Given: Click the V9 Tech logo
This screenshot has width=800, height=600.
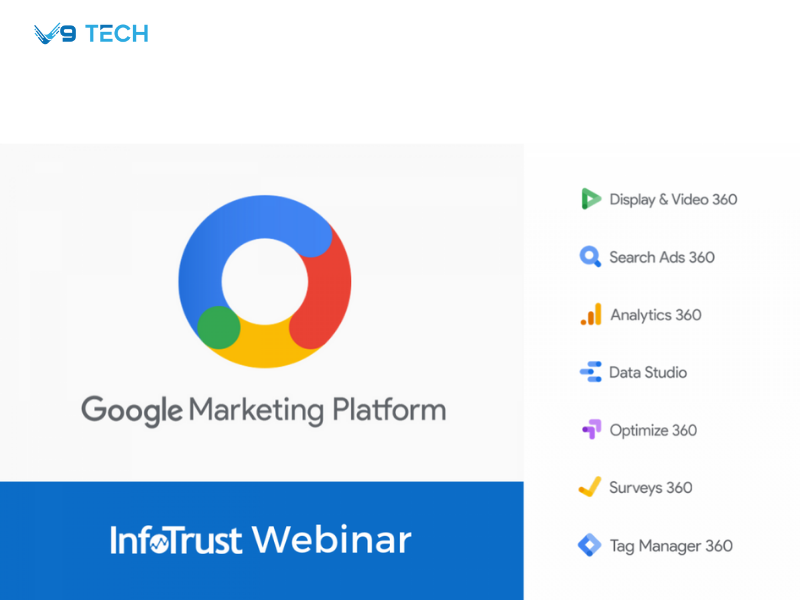Looking at the screenshot, I should (89, 32).
